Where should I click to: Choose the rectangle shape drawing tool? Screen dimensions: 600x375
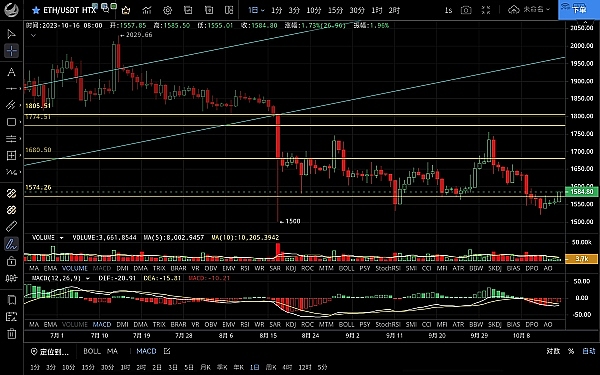point(11,122)
